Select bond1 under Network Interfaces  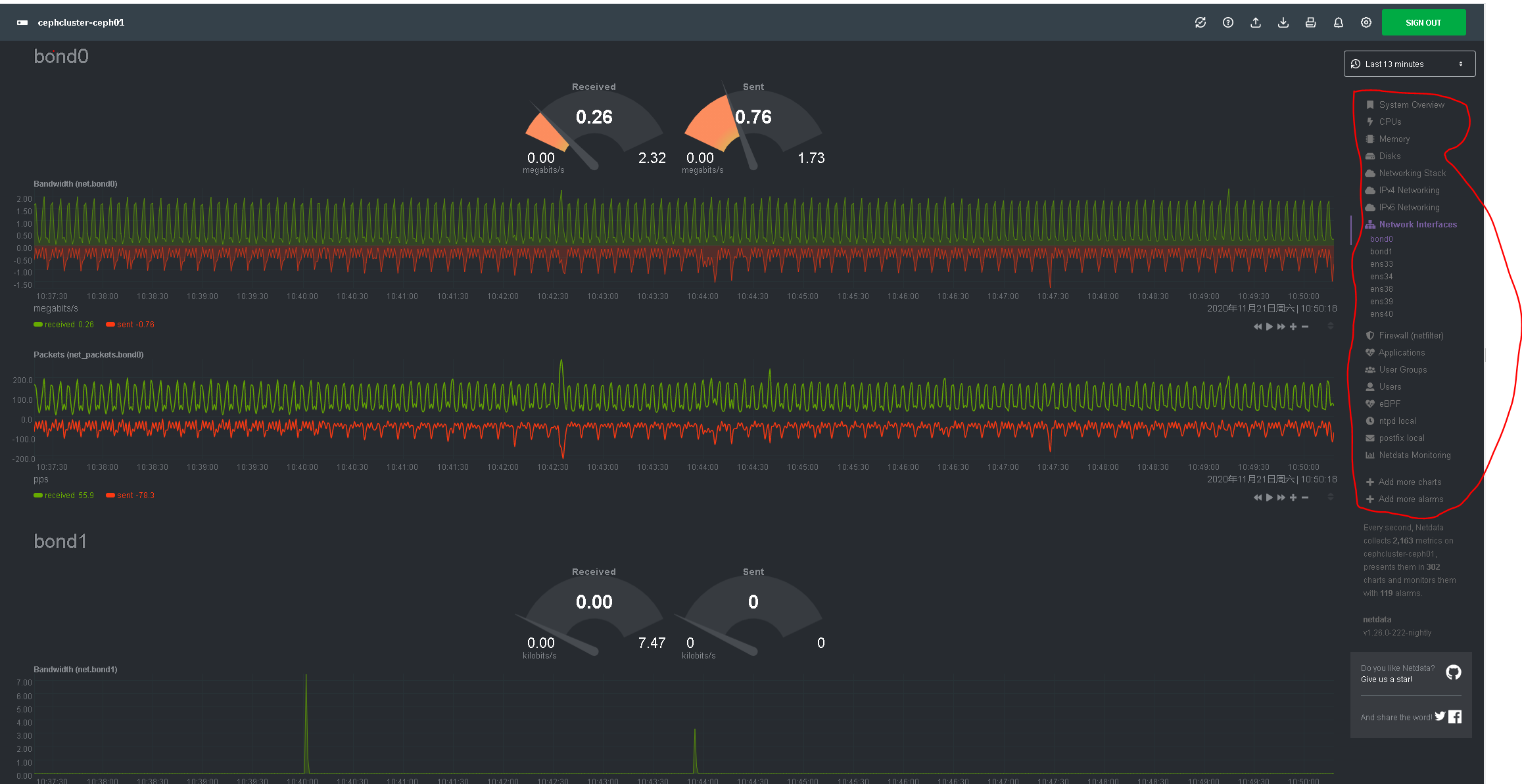click(x=1381, y=251)
